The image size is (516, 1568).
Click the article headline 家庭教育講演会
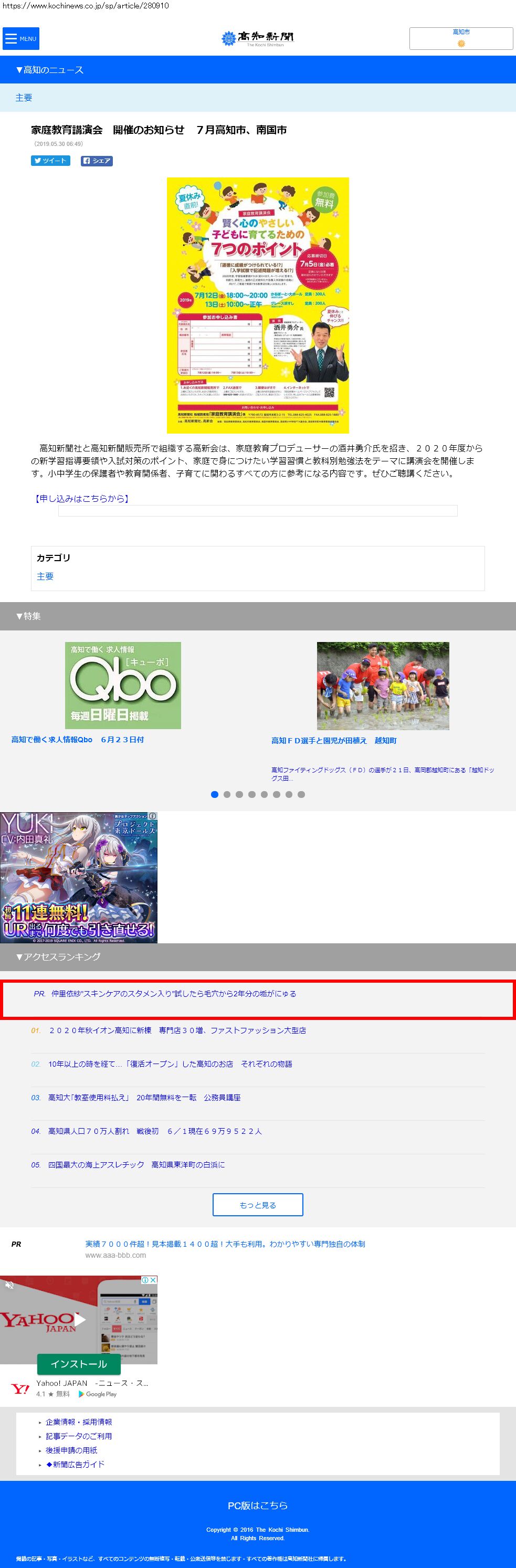159,130
